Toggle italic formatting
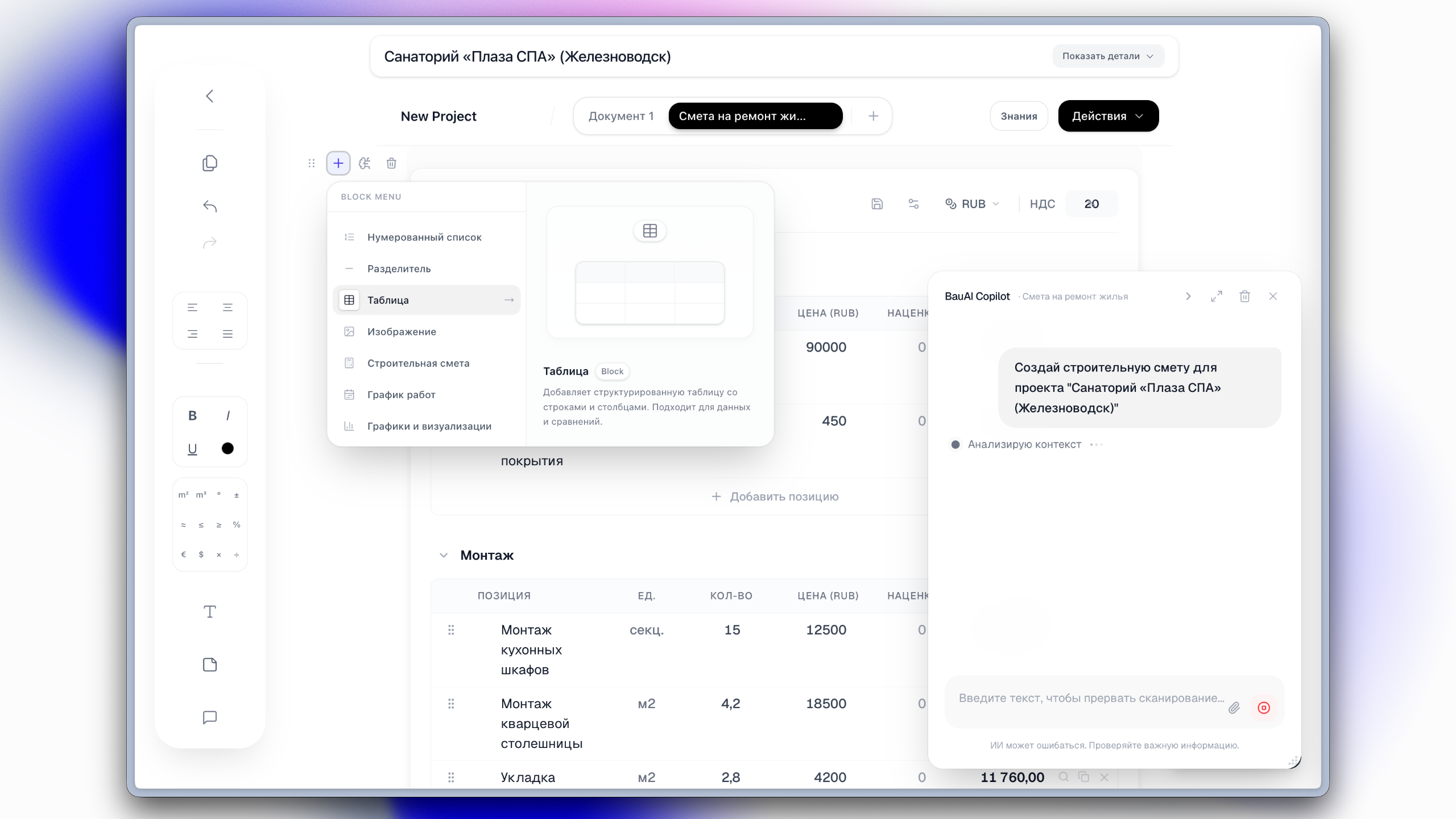 227,416
